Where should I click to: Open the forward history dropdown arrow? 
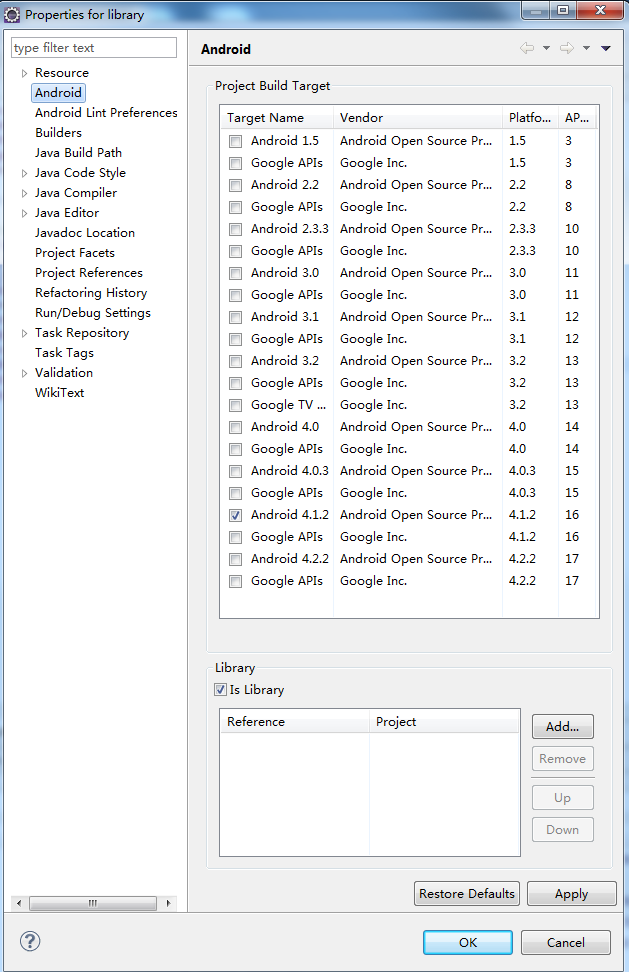click(586, 48)
